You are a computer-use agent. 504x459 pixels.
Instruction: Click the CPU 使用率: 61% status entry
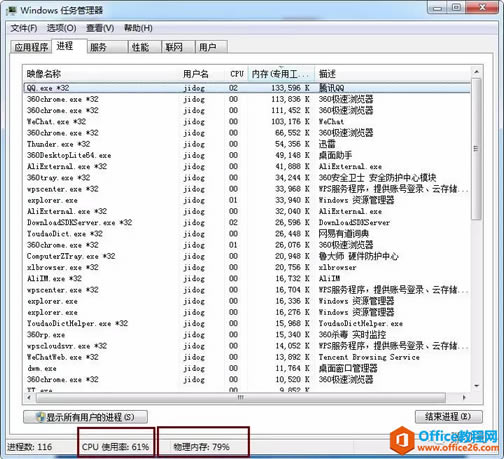[x=115, y=447]
